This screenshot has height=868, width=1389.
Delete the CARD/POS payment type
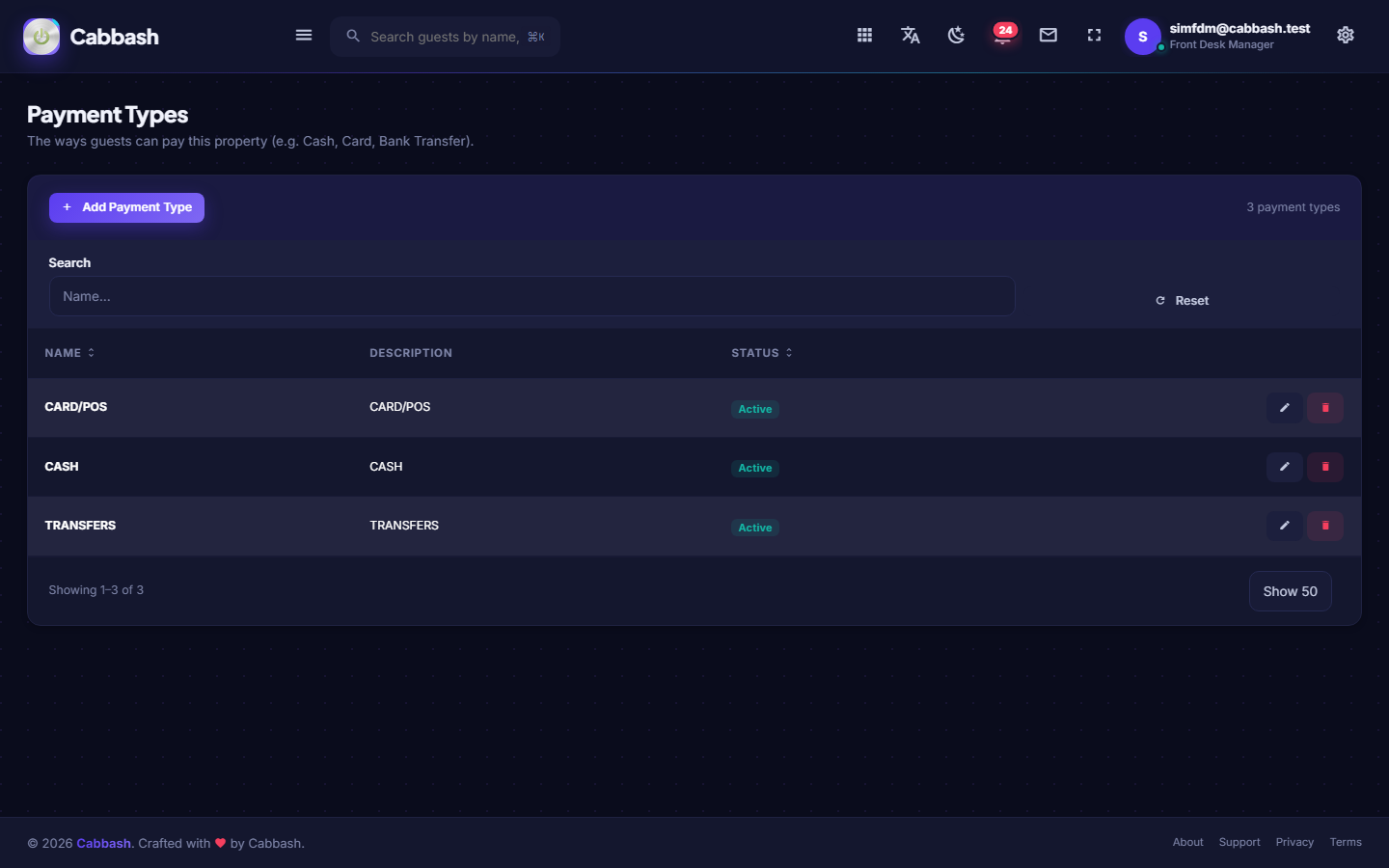(1325, 408)
